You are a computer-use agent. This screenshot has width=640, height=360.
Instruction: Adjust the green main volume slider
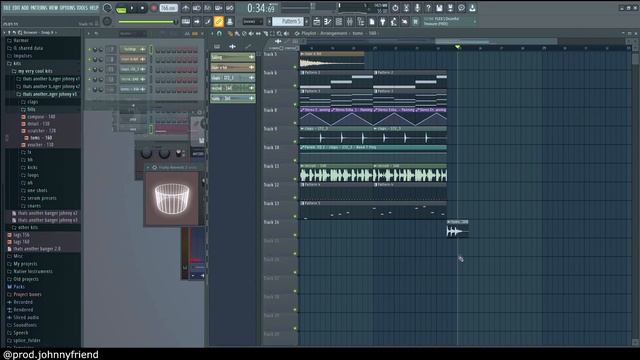(147, 22)
